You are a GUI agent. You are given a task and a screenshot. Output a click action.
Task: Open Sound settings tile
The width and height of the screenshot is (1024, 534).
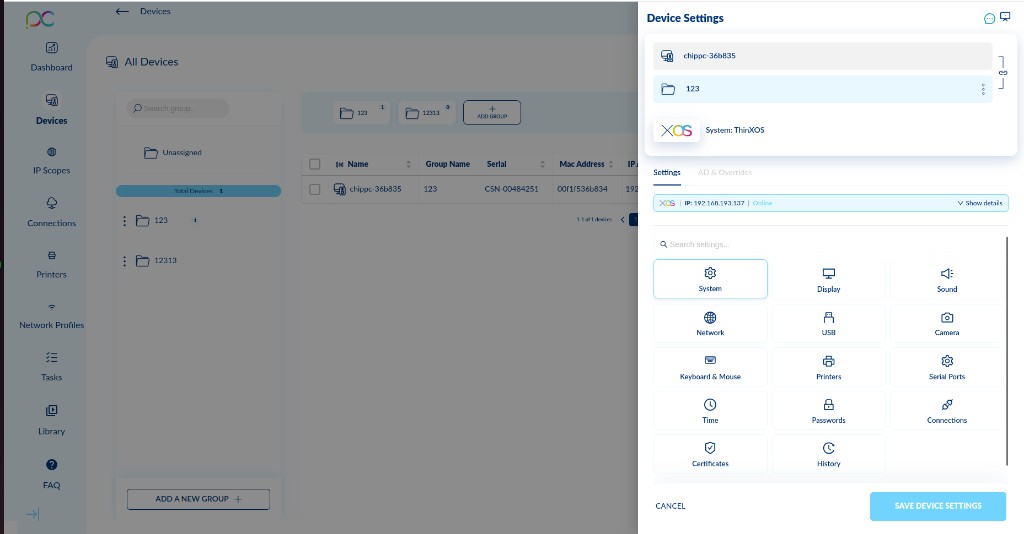point(946,279)
